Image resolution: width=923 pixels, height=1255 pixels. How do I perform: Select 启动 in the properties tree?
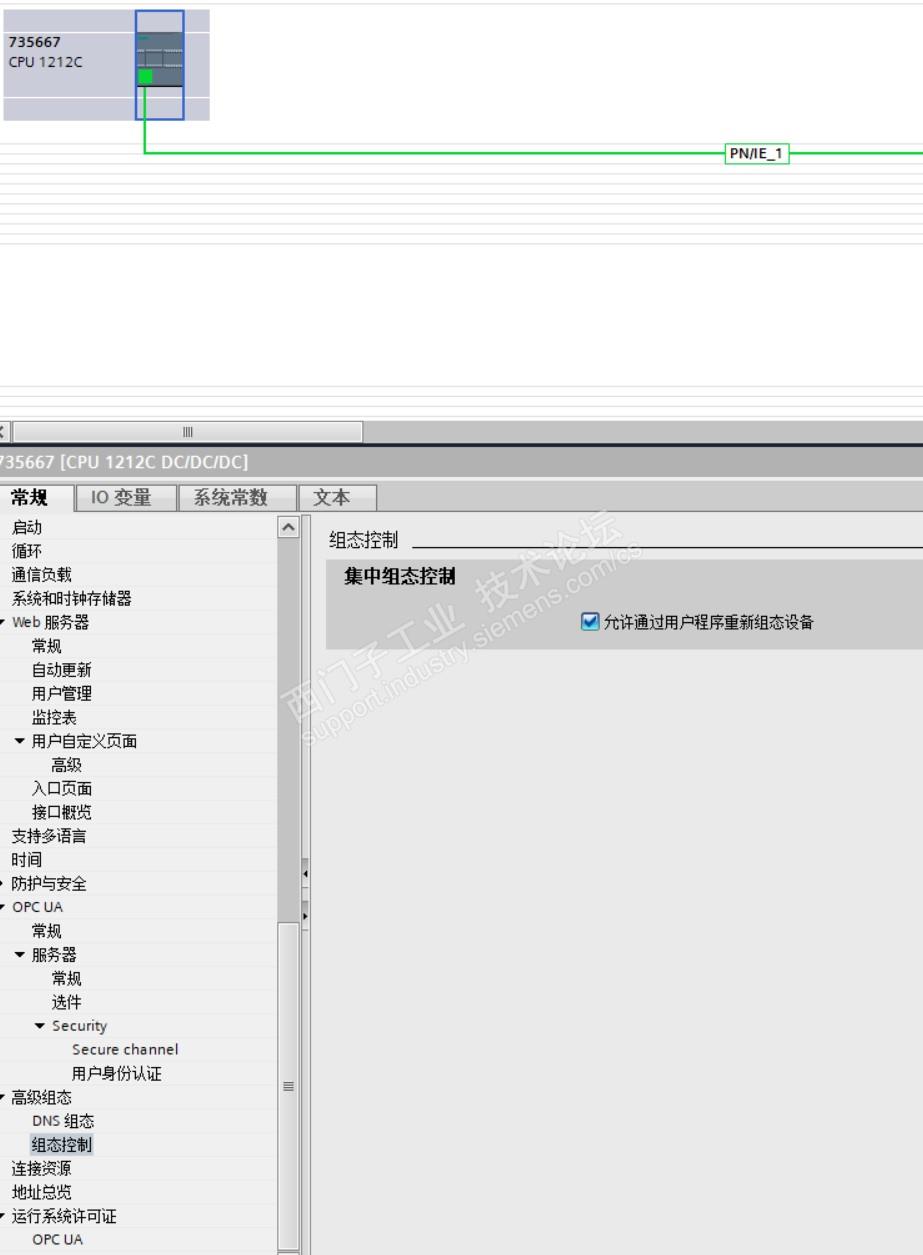[27, 527]
